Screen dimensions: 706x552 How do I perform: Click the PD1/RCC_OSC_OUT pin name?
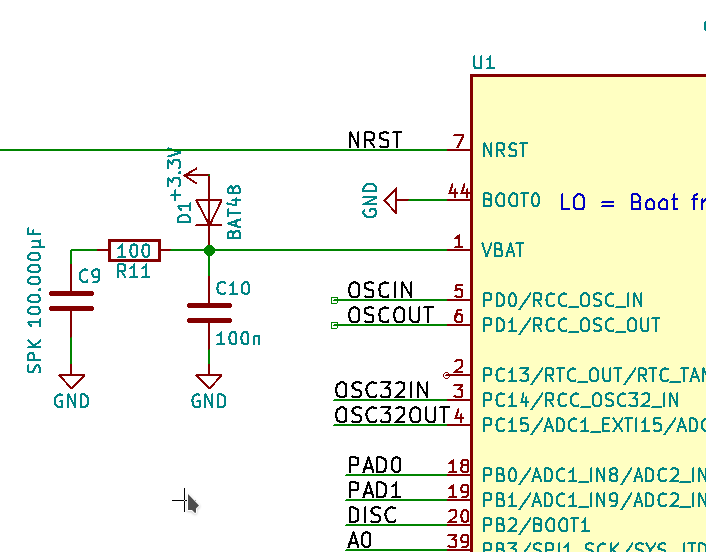coord(571,325)
